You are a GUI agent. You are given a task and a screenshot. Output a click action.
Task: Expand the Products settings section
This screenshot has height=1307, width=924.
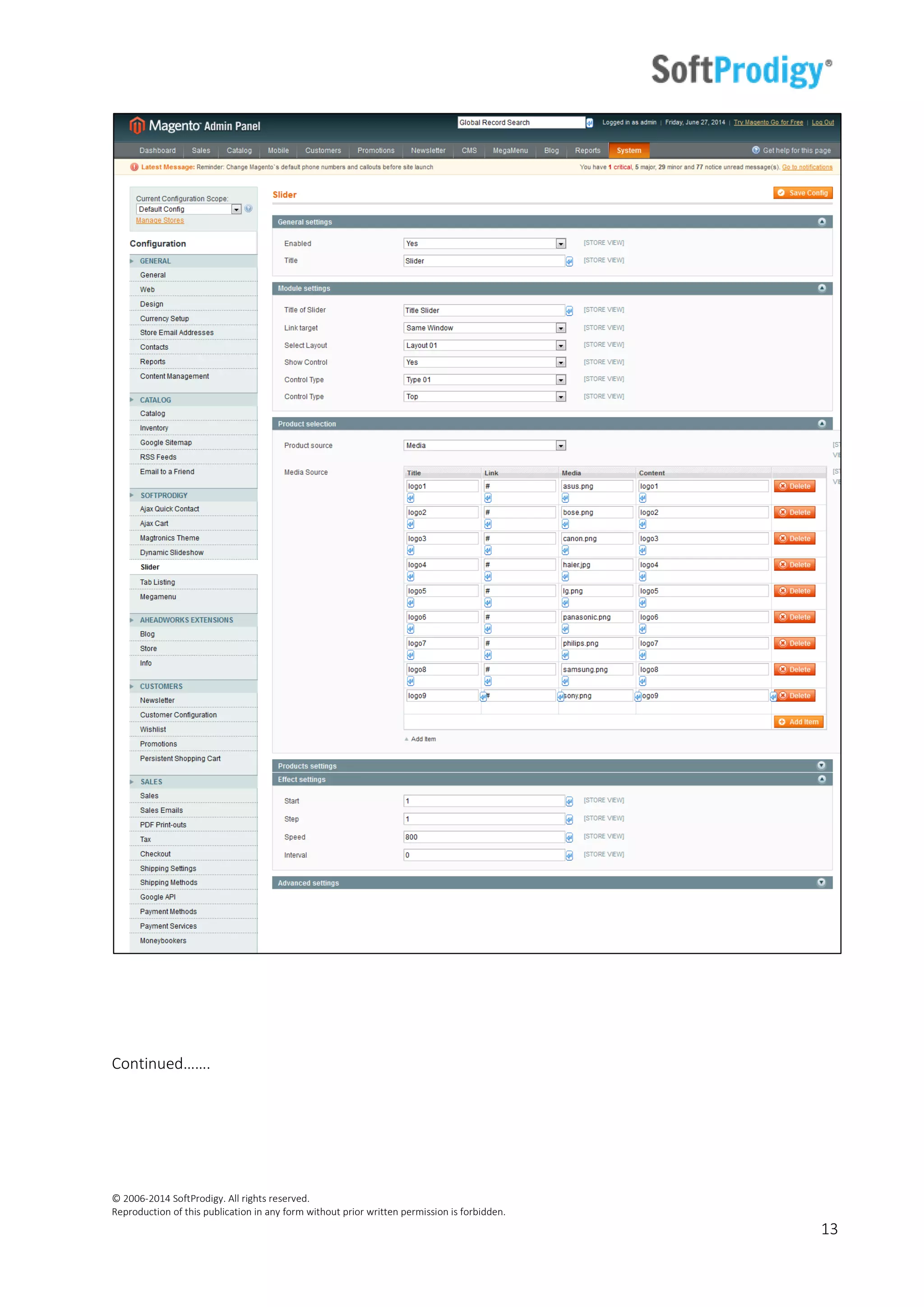pyautogui.click(x=821, y=765)
